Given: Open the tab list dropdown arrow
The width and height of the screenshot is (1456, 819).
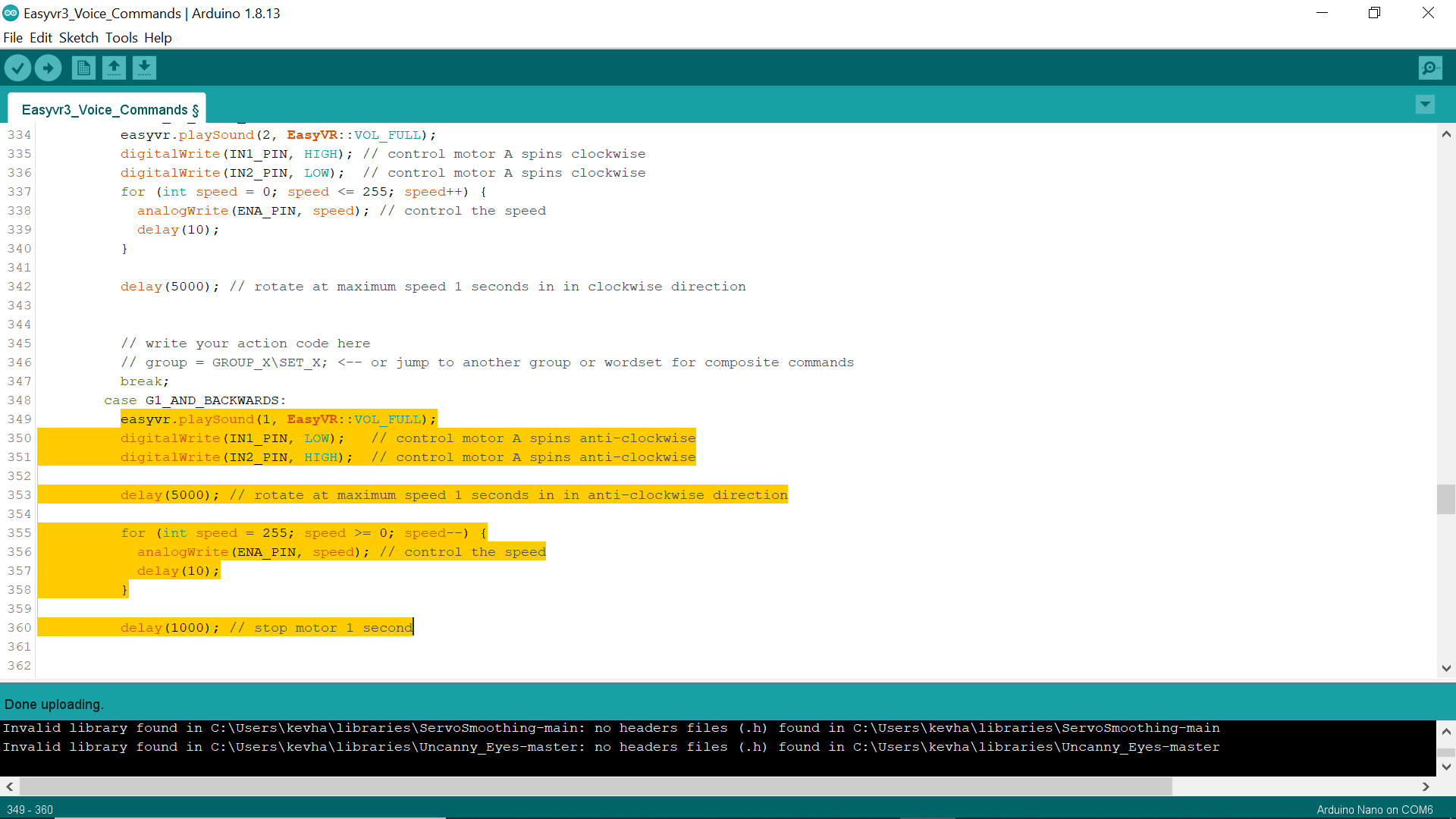Looking at the screenshot, I should pyautogui.click(x=1426, y=105).
